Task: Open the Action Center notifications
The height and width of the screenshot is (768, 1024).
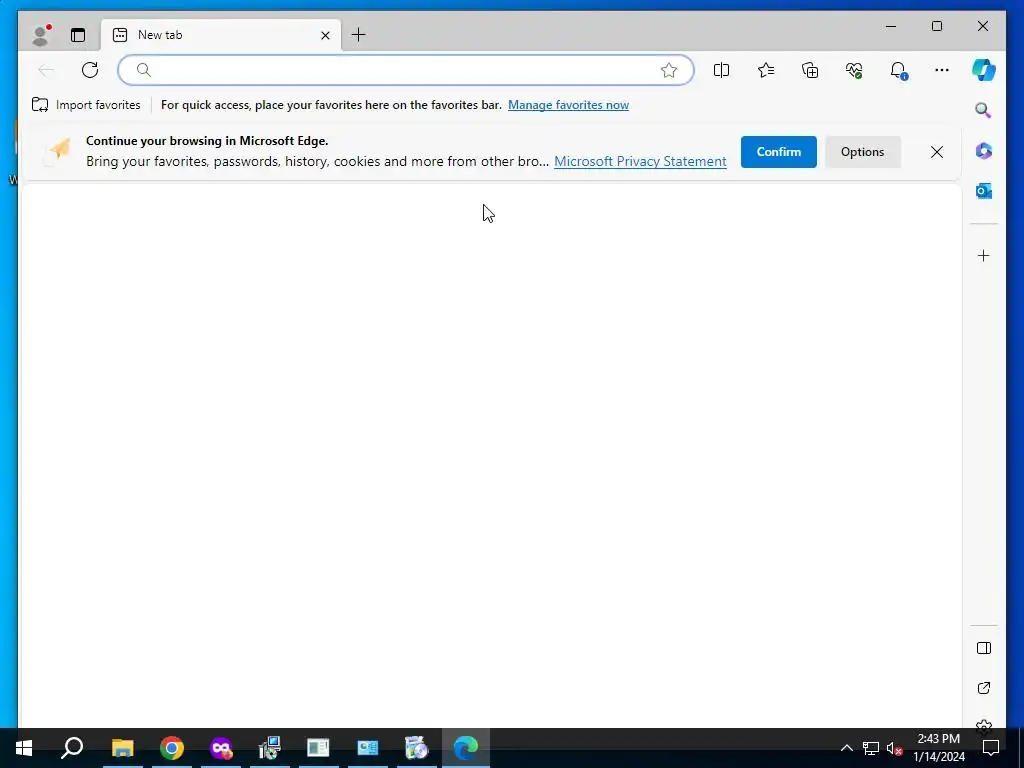Action: 991,748
